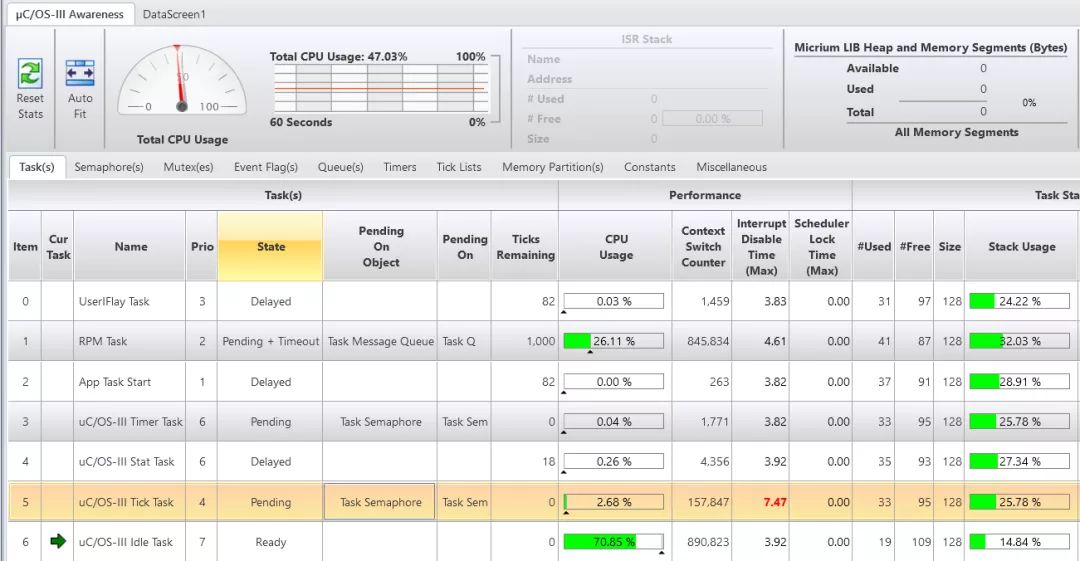Image resolution: width=1080 pixels, height=561 pixels.
Task: Click the 890,823 context switch value
Action: 707,542
